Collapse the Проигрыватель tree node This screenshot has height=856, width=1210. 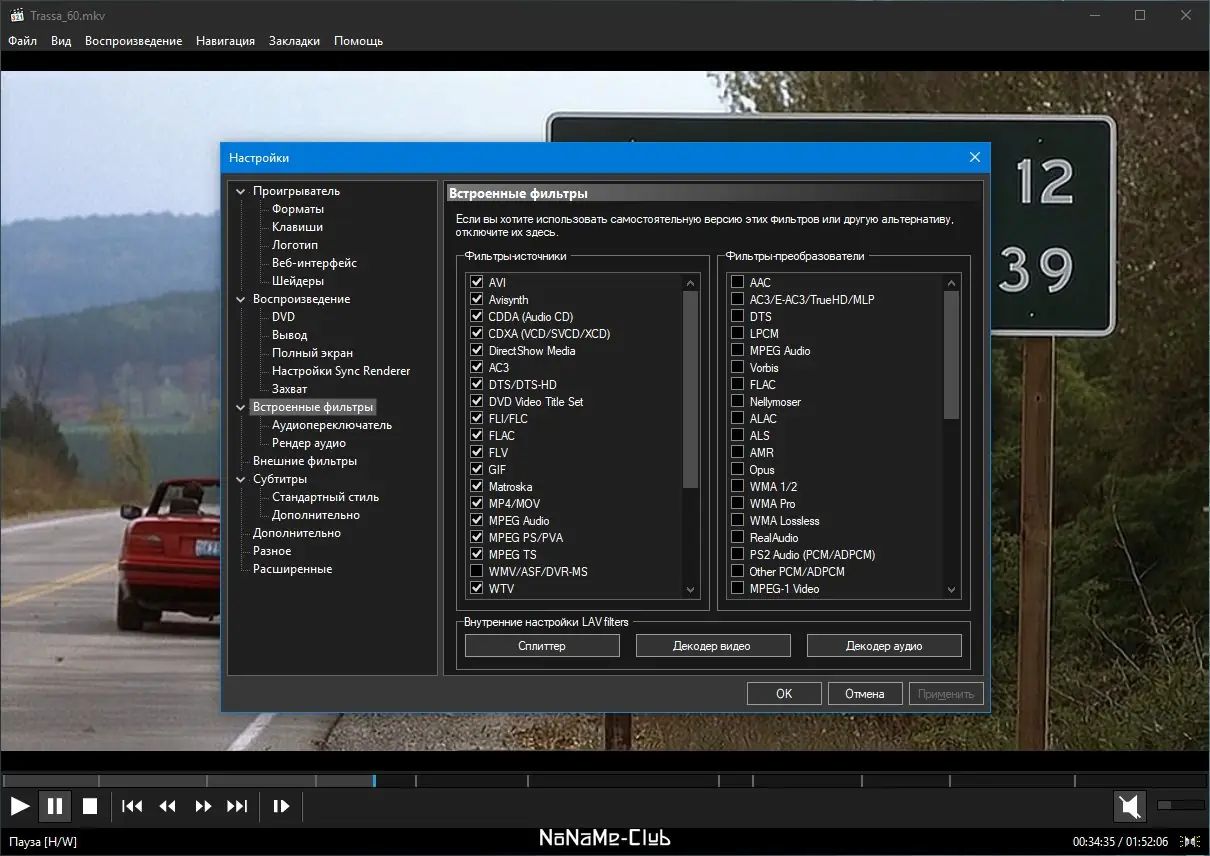(241, 191)
